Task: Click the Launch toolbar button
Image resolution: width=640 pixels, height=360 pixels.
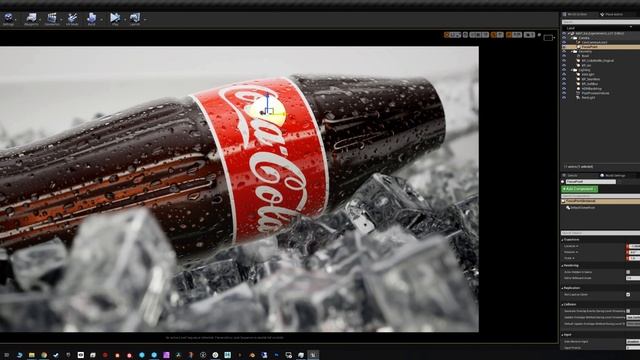Action: click(135, 19)
